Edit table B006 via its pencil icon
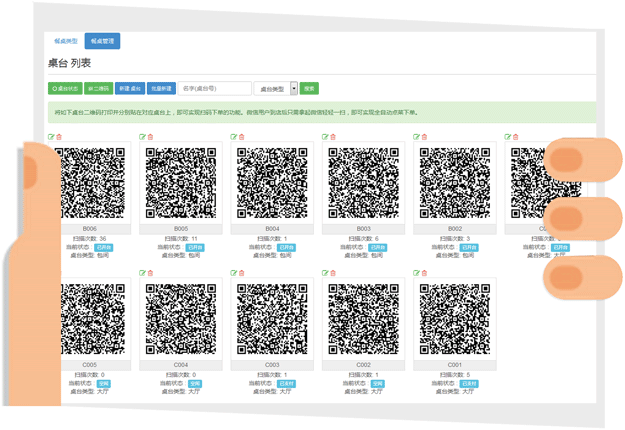The height and width of the screenshot is (430, 625). pyautogui.click(x=51, y=137)
